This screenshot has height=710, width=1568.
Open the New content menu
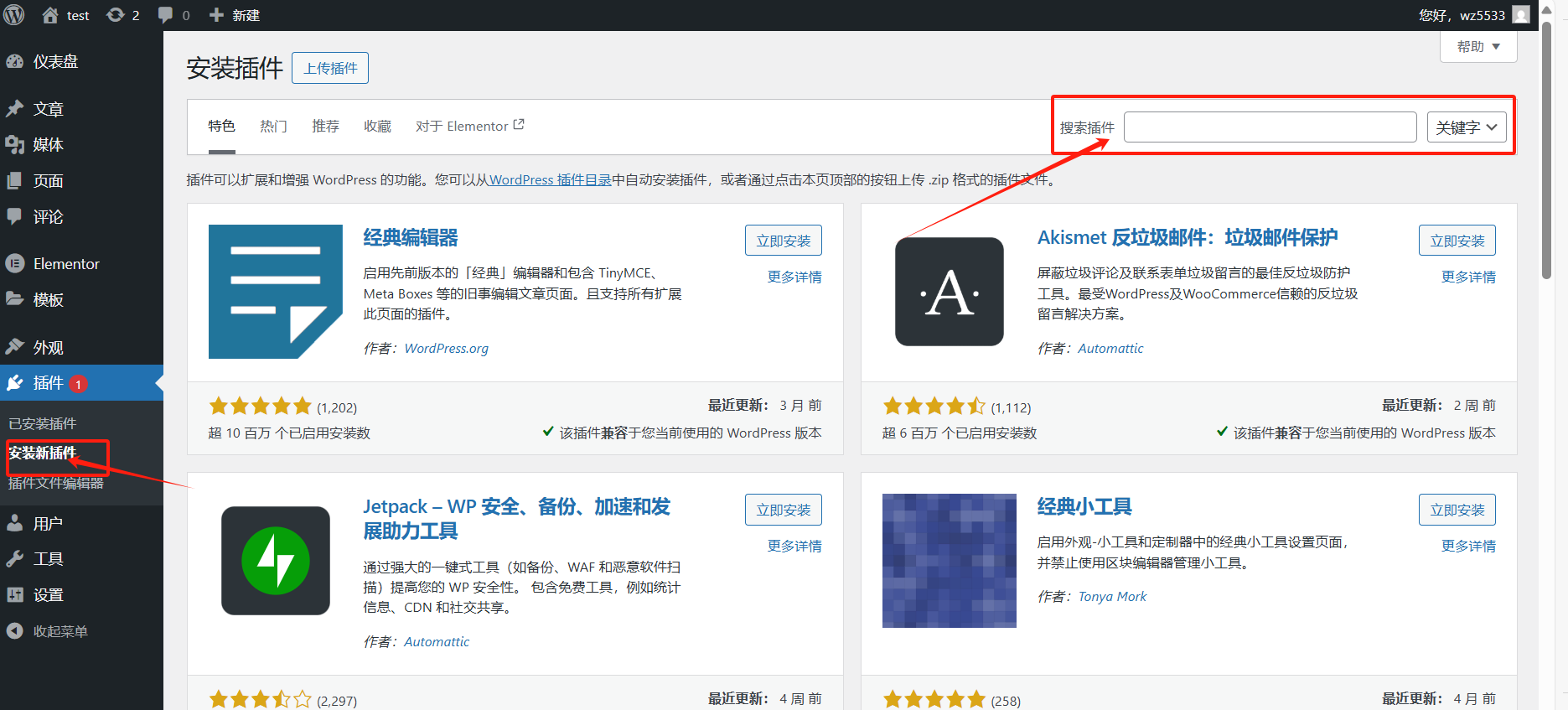[235, 15]
